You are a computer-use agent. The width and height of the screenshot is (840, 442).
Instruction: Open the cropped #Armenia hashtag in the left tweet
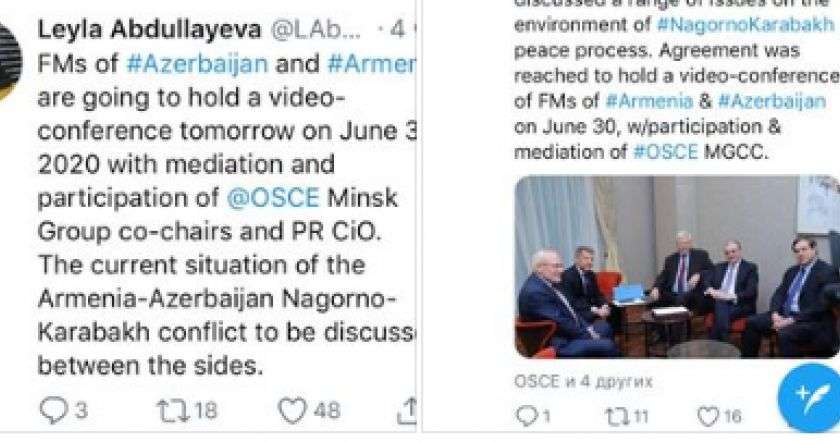[371, 64]
